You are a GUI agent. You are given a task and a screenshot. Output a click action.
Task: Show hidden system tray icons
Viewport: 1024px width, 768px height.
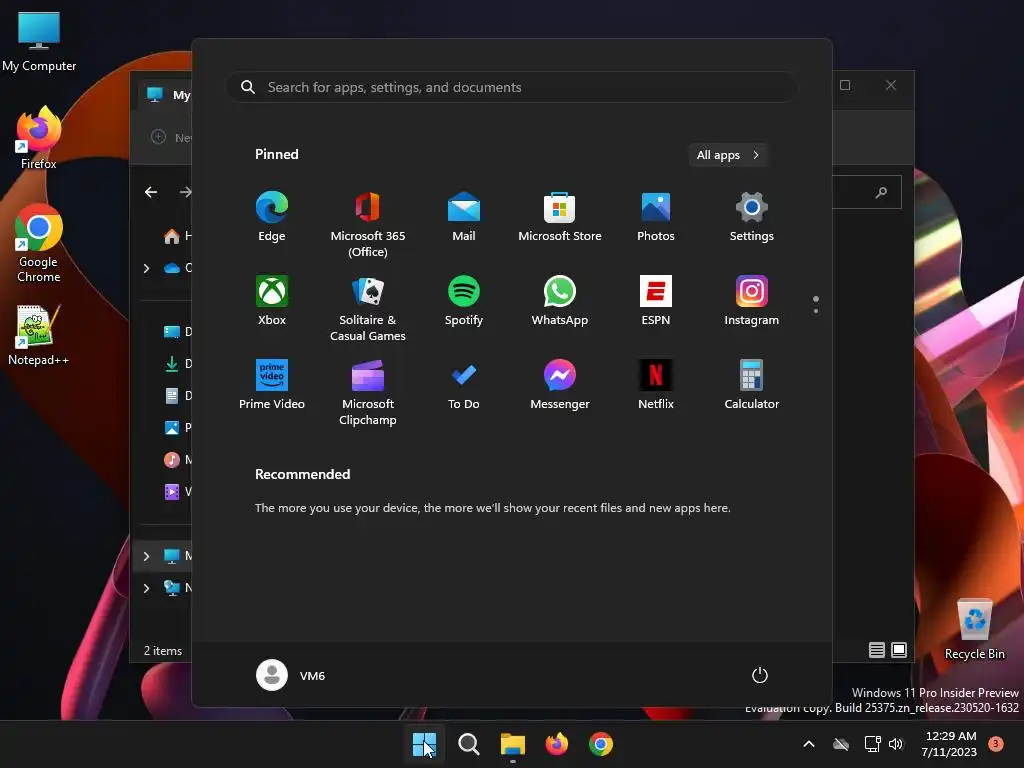tap(808, 744)
